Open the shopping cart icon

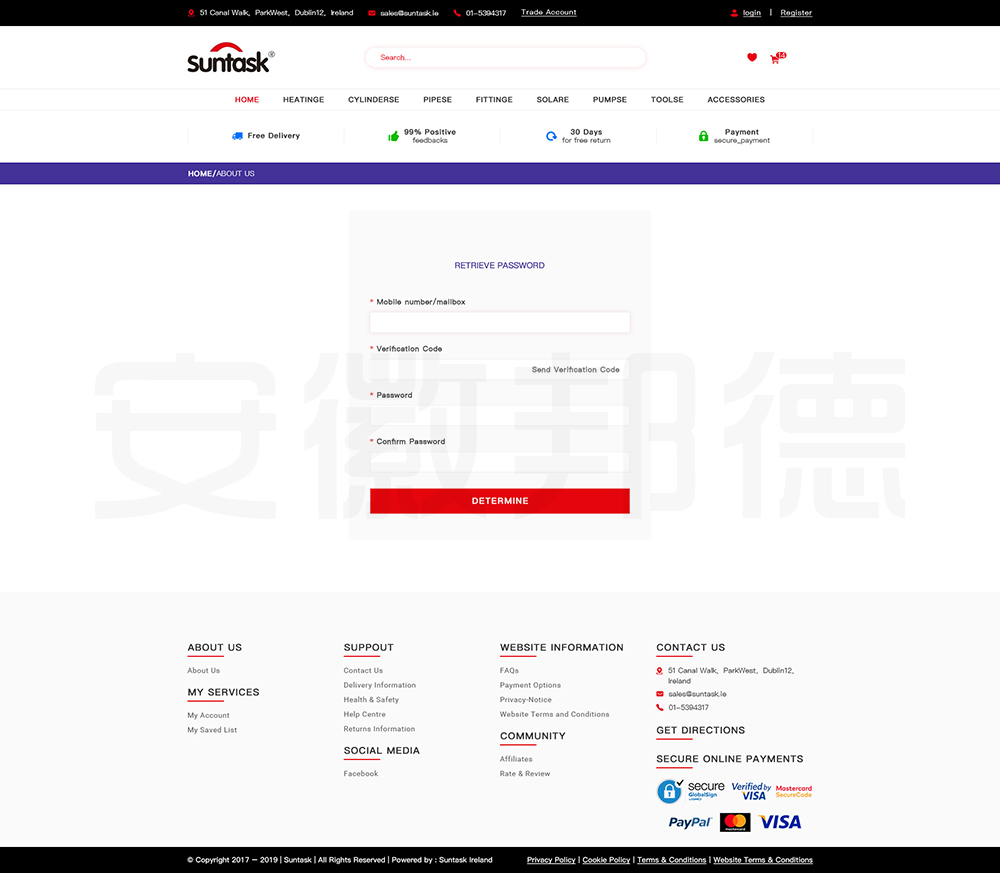click(x=775, y=59)
